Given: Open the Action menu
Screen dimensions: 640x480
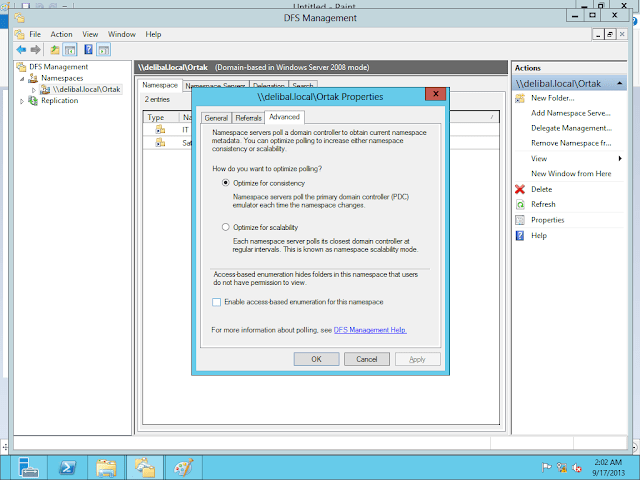Looking at the screenshot, I should point(61,34).
